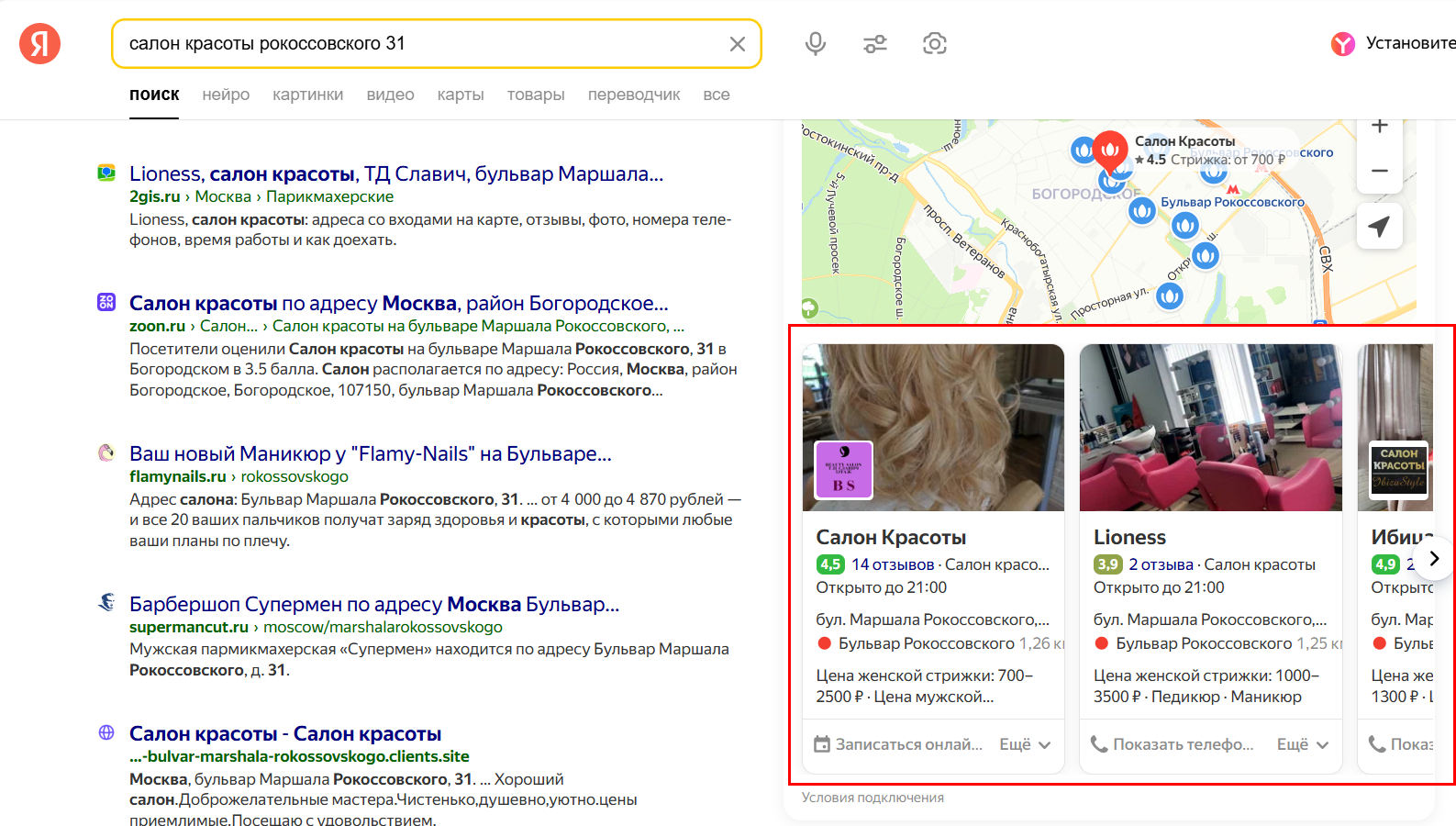The height and width of the screenshot is (826, 1456).
Task: Open Салон красоты - Салон красоты result
Action: 285,733
